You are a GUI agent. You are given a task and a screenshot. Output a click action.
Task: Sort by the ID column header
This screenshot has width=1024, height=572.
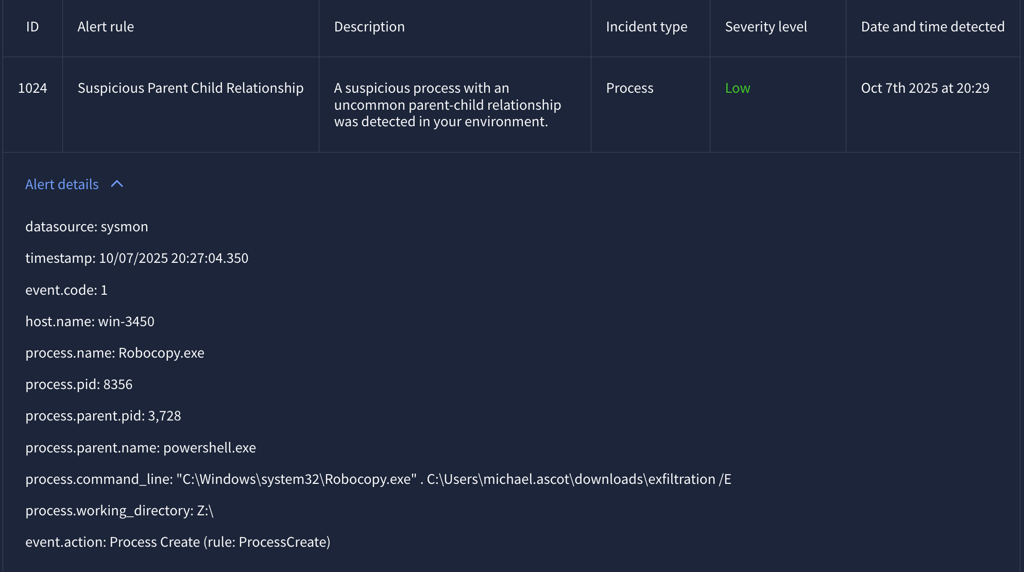pos(32,27)
